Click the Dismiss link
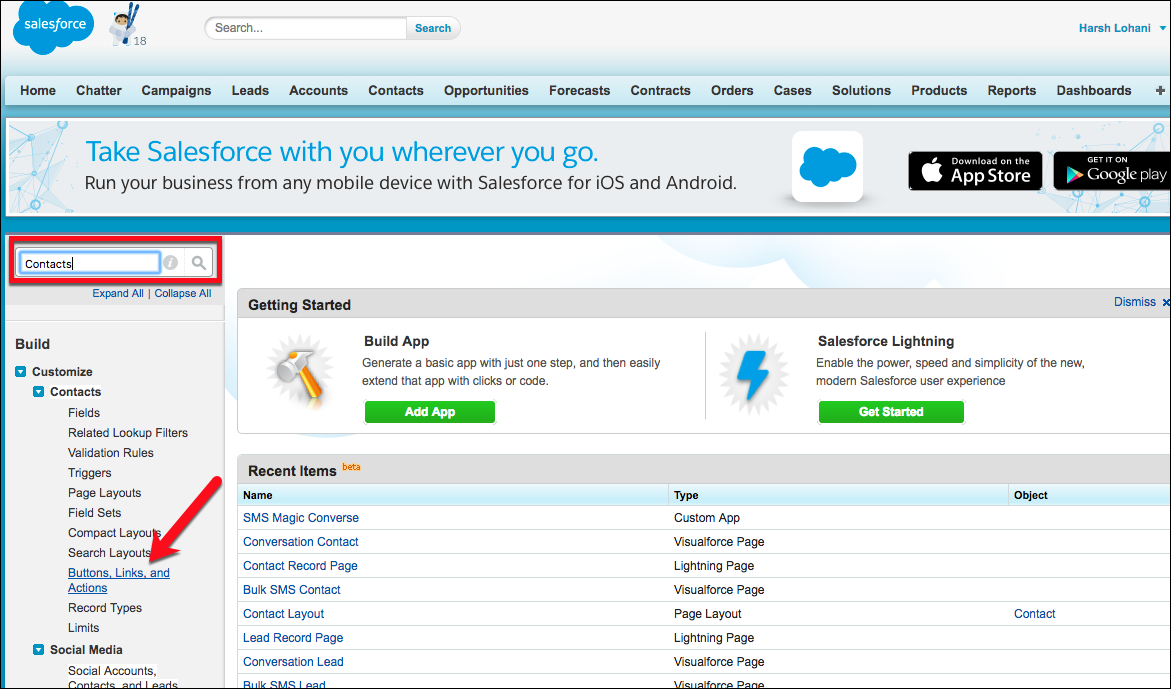 1134,302
